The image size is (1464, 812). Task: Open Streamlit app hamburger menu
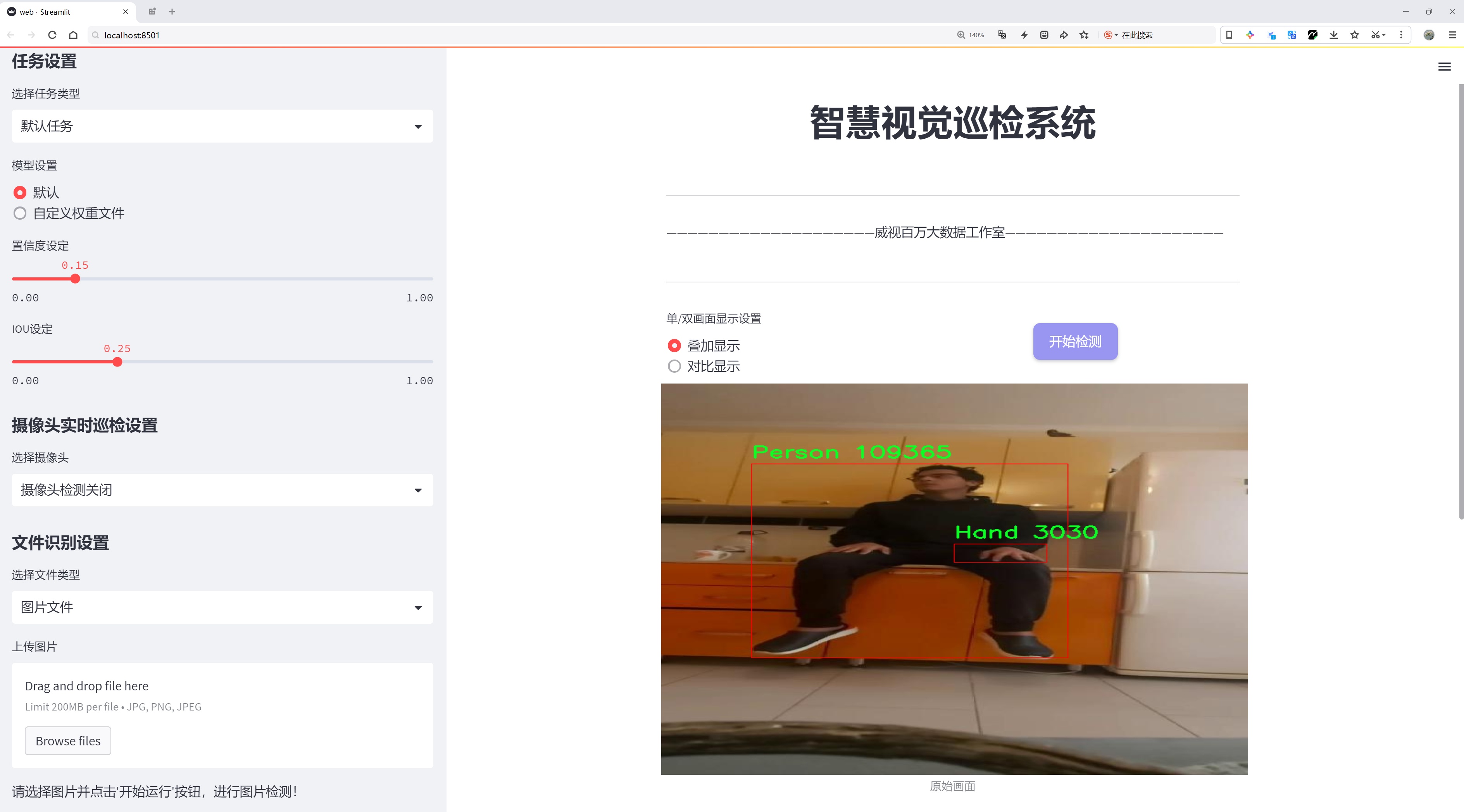[x=1444, y=67]
